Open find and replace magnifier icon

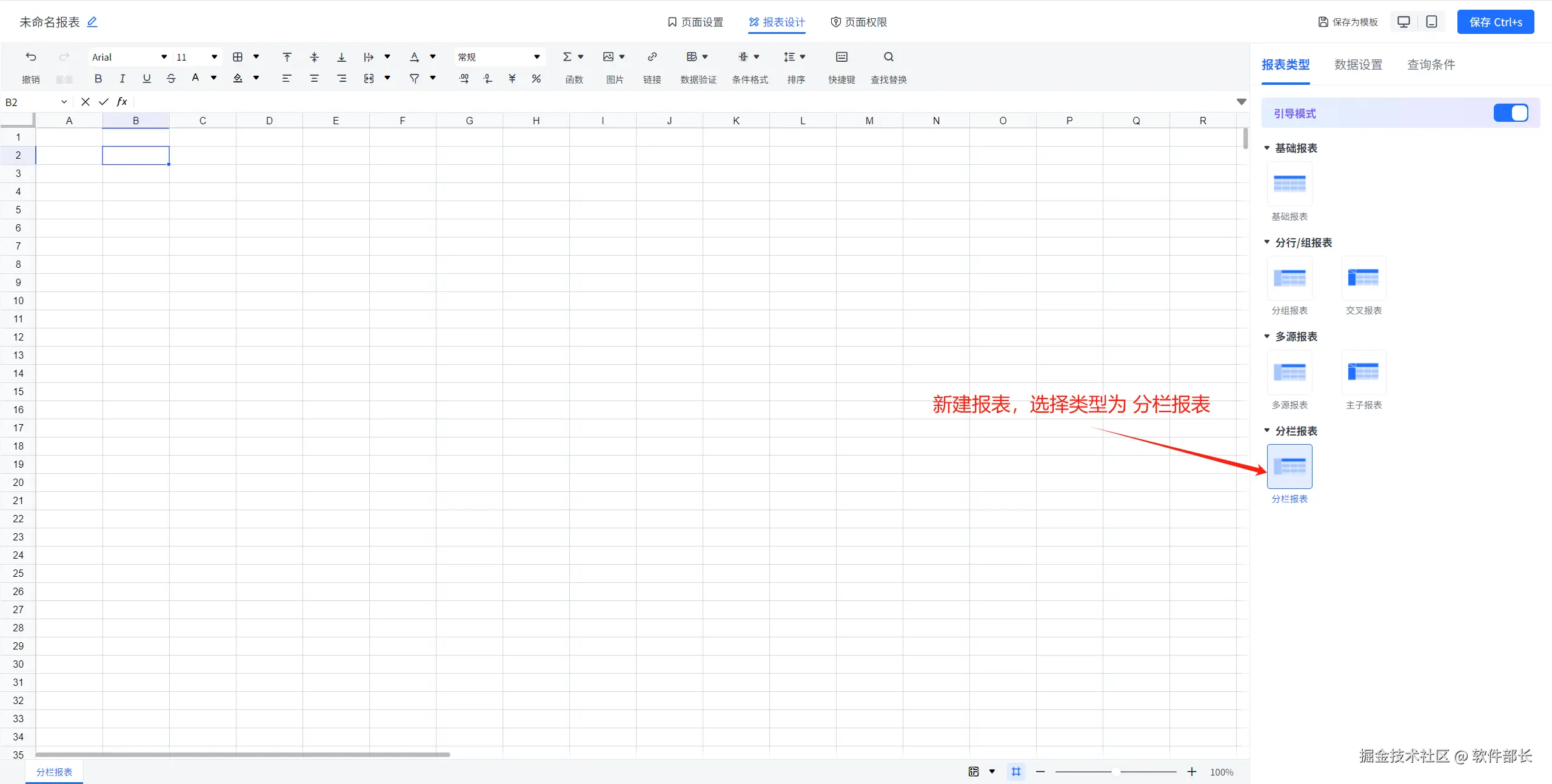[888, 57]
